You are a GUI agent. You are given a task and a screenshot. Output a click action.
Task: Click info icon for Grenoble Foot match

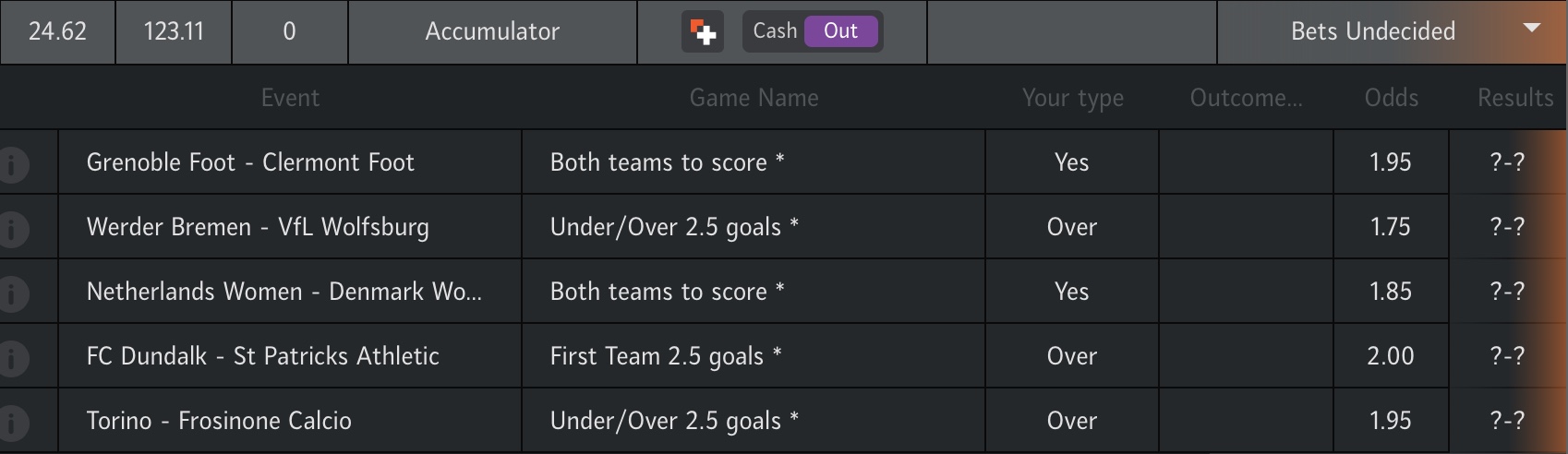pos(13,163)
